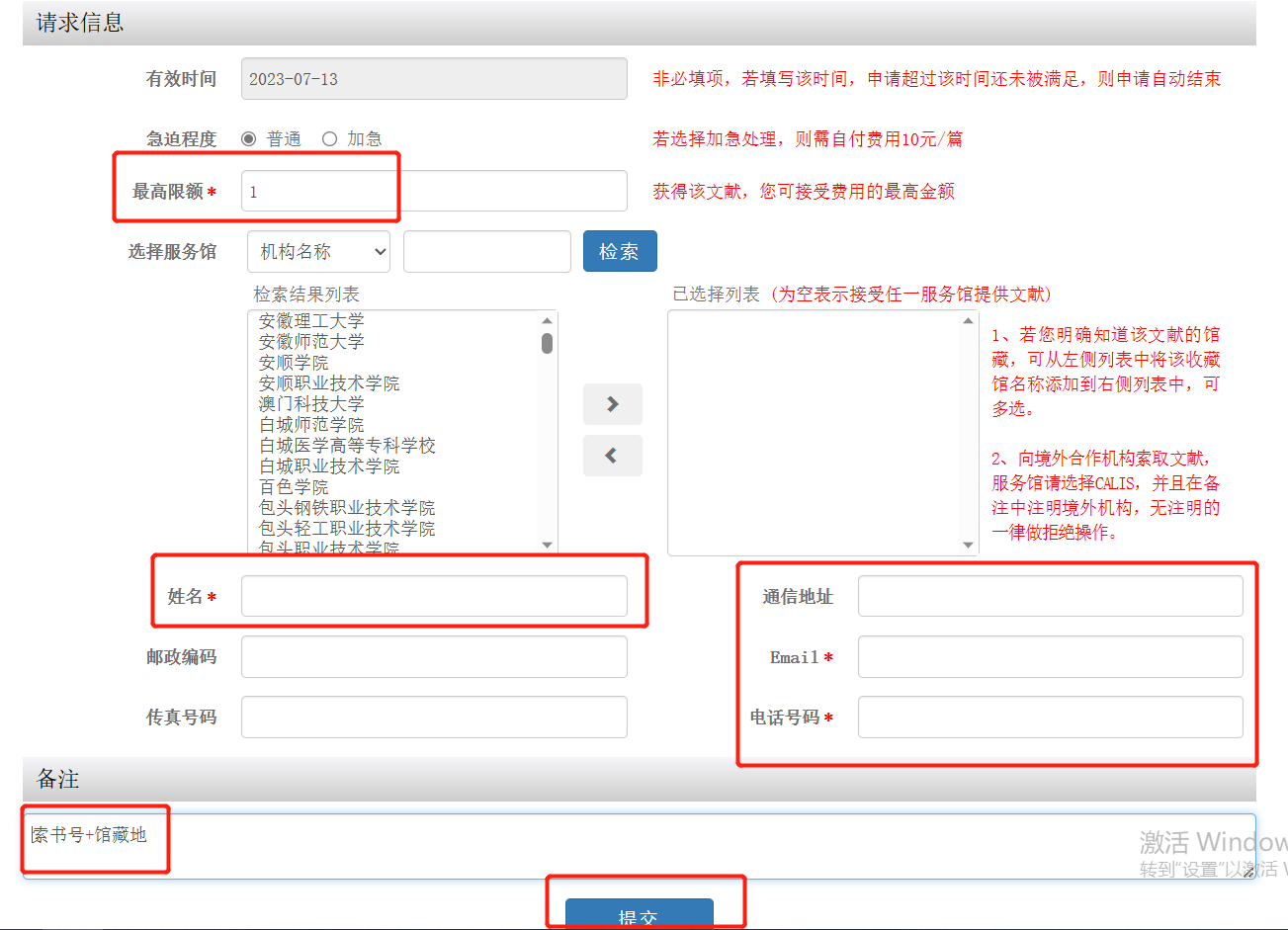Open the 机构名称 dropdown
This screenshot has height=930, width=1288.
tap(318, 252)
